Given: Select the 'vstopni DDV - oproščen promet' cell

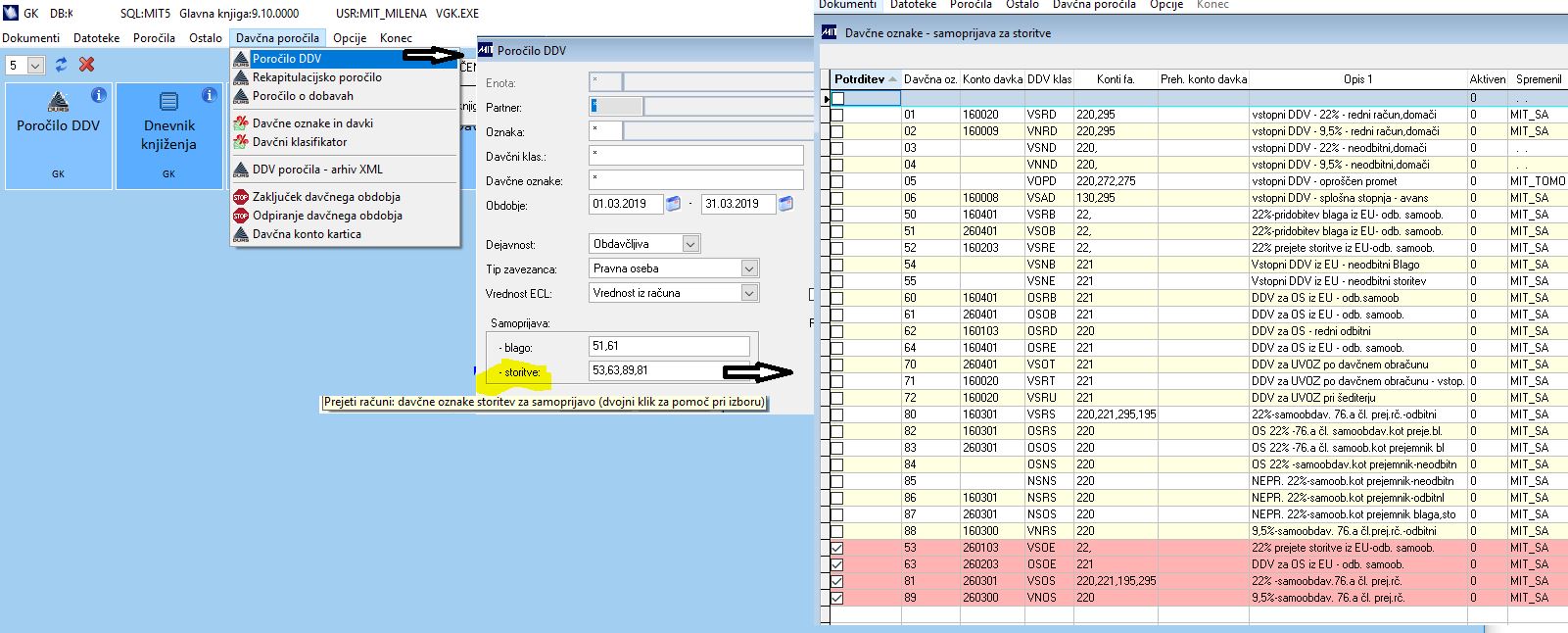Looking at the screenshot, I should [1357, 181].
